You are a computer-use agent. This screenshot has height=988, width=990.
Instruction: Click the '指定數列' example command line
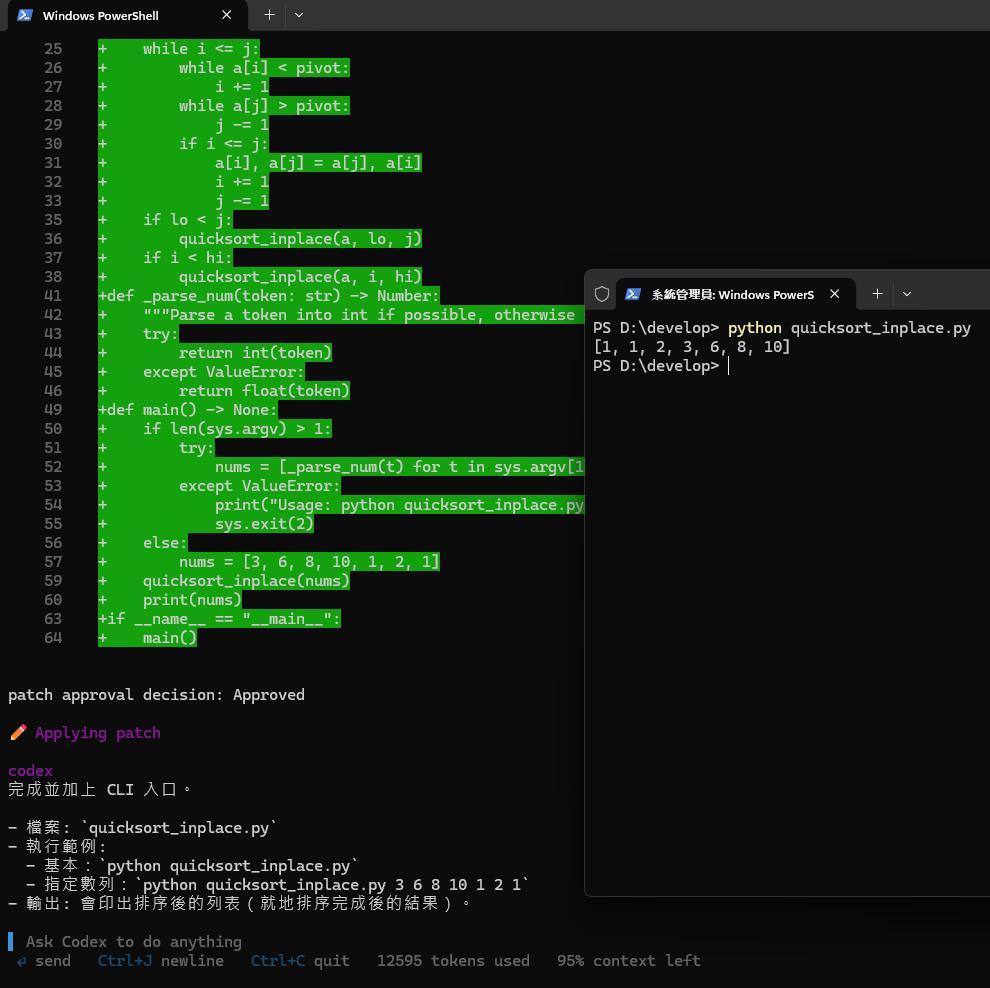click(278, 884)
